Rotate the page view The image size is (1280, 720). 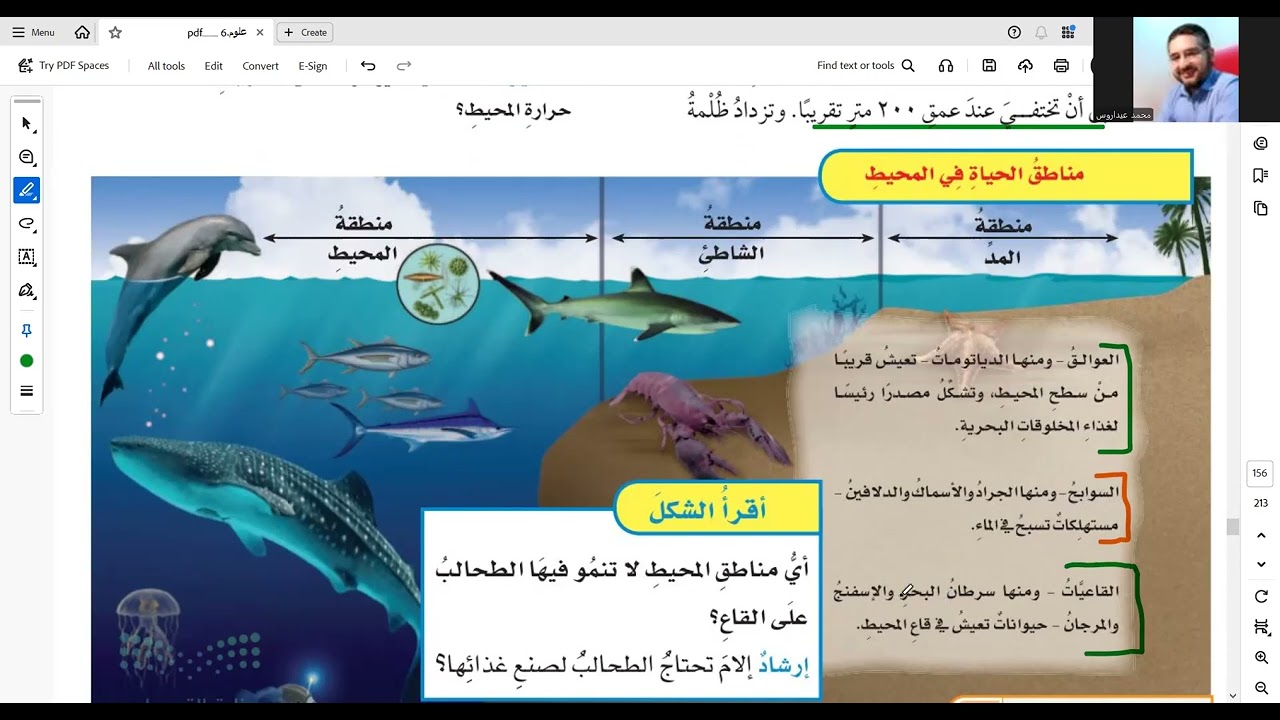(1260, 597)
